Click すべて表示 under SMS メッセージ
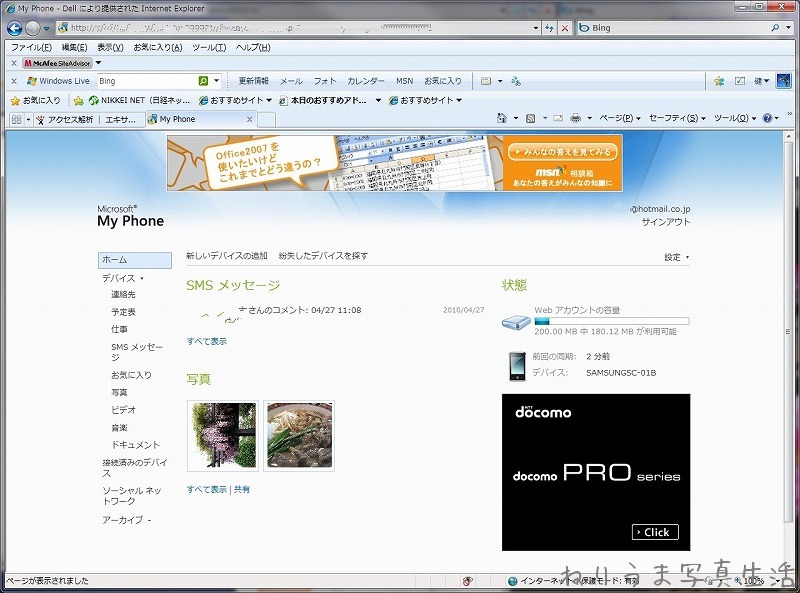This screenshot has width=800, height=593. click(207, 341)
